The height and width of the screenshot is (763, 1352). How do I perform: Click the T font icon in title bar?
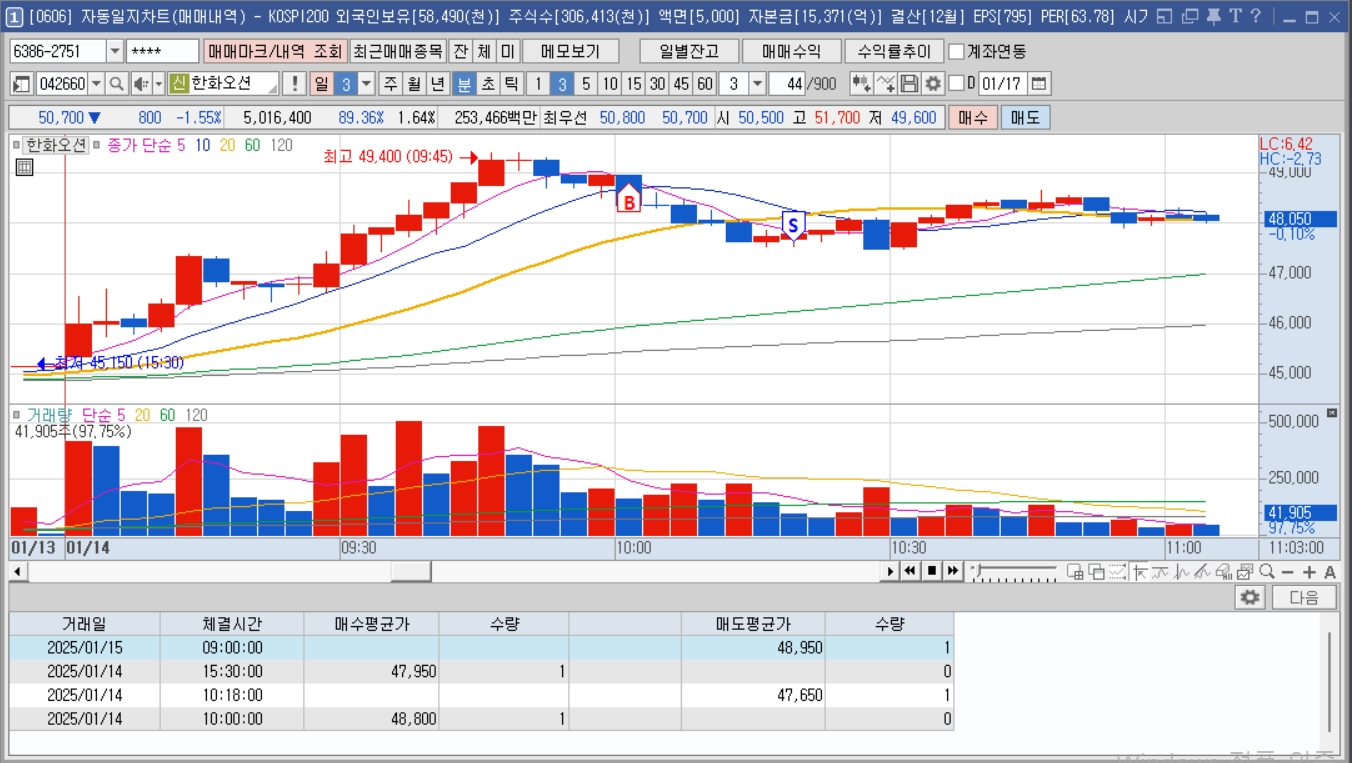coord(1235,16)
